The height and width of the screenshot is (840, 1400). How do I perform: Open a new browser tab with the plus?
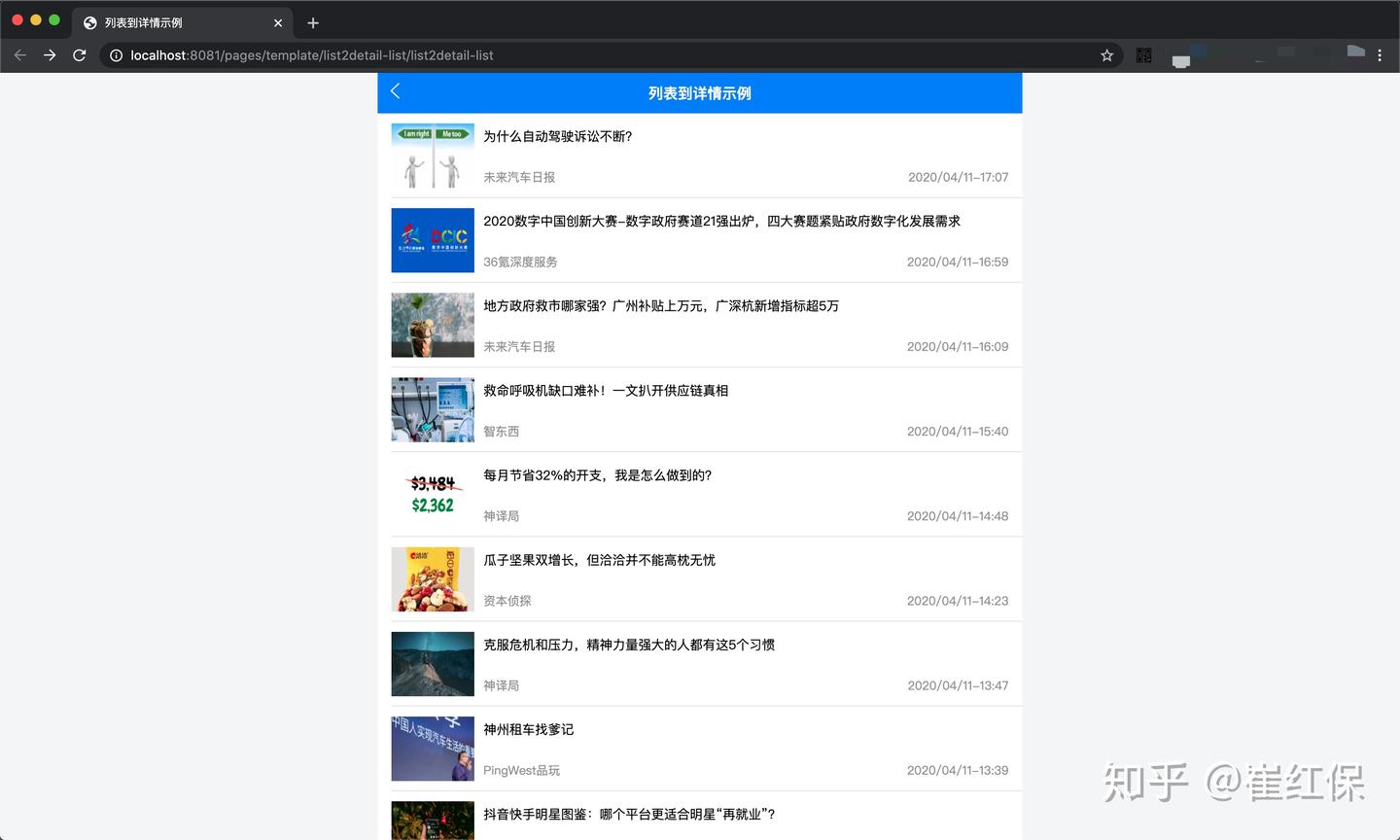pyautogui.click(x=312, y=22)
